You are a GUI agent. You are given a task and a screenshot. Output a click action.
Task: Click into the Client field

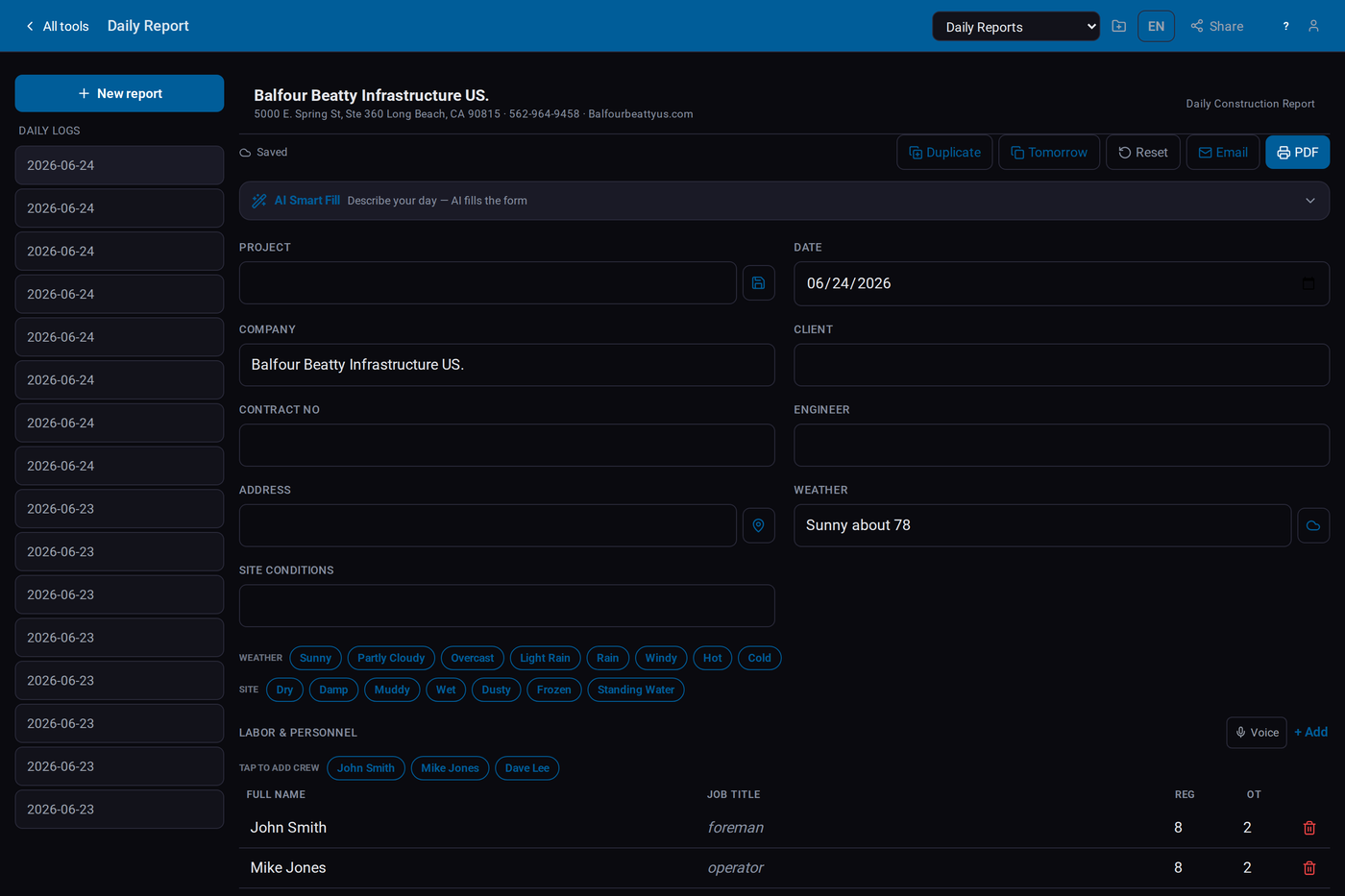coord(1062,365)
